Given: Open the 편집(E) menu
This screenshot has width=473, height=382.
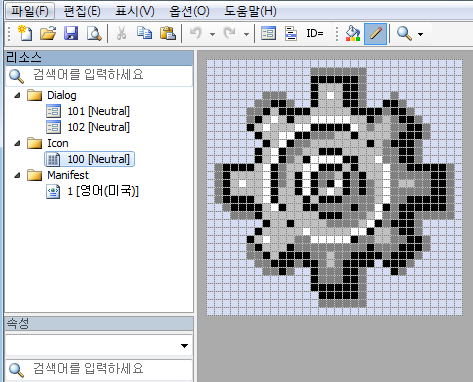Looking at the screenshot, I should point(82,11).
